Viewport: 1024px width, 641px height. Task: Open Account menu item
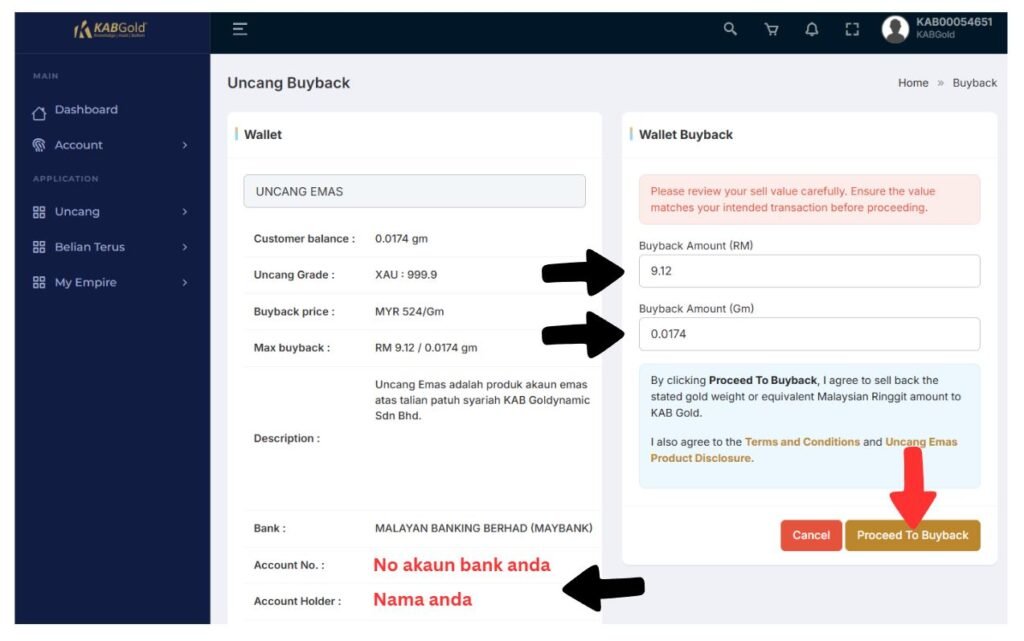pyautogui.click(x=78, y=145)
